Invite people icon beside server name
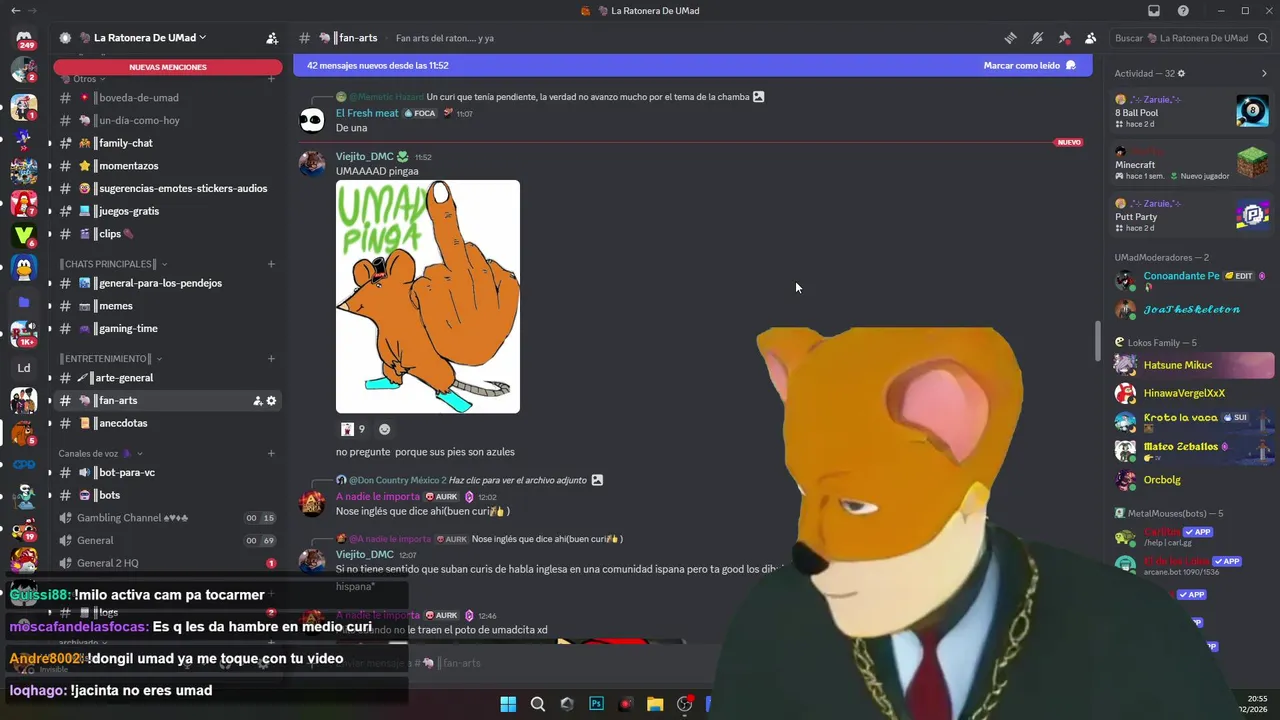Viewport: 1280px width, 720px height. (272, 38)
